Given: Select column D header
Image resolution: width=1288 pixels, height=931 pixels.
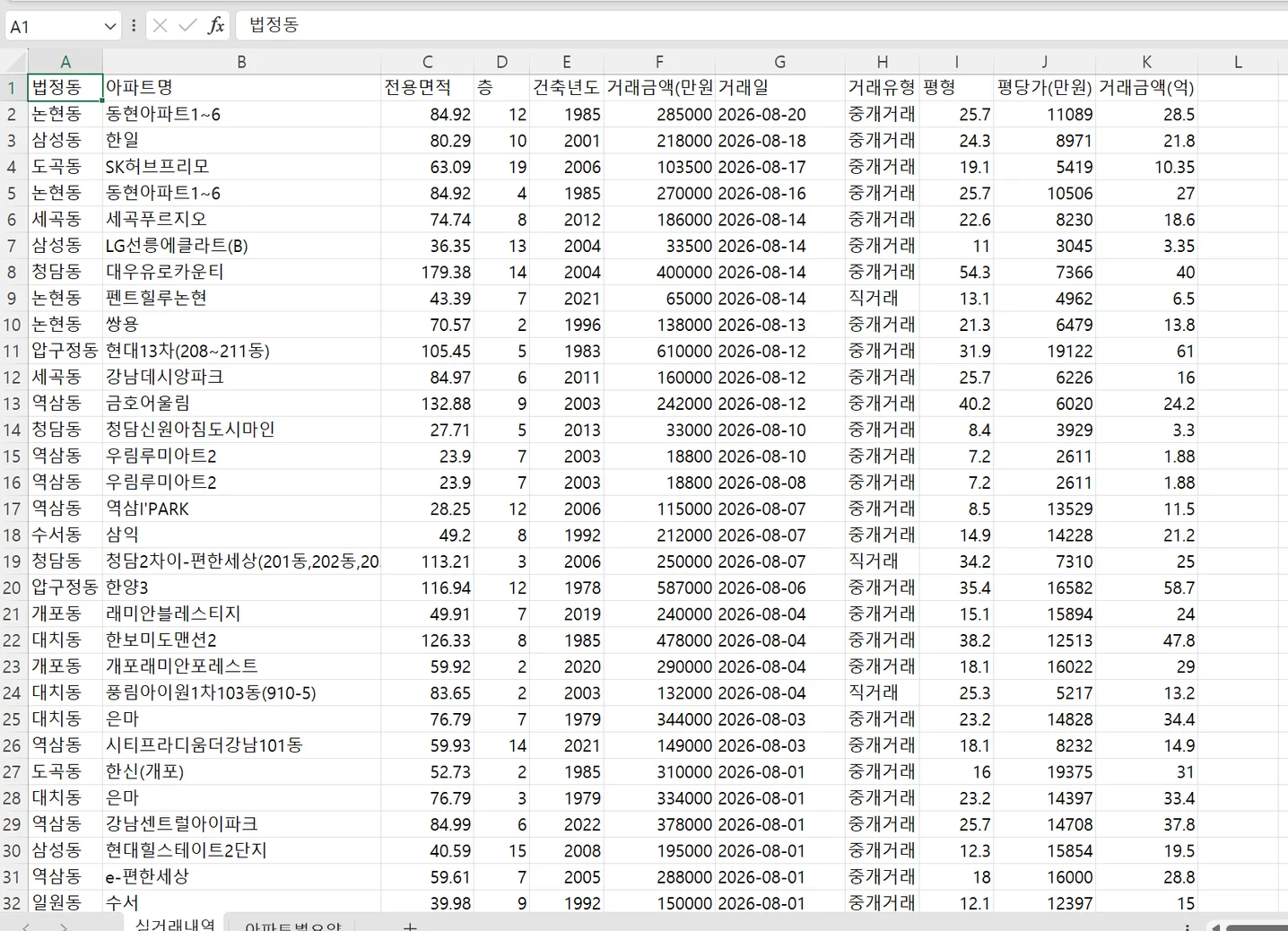Looking at the screenshot, I should pos(501,62).
